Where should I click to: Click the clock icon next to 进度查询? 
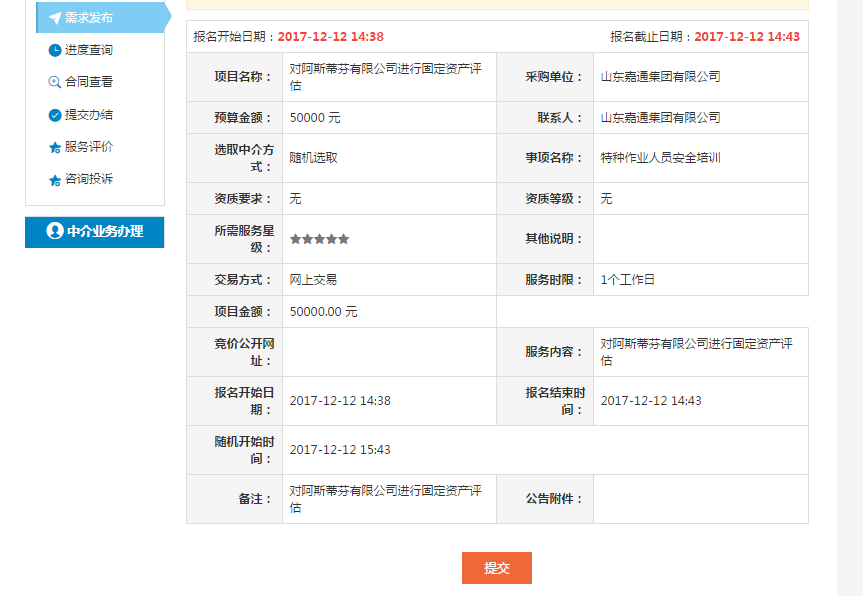54,50
